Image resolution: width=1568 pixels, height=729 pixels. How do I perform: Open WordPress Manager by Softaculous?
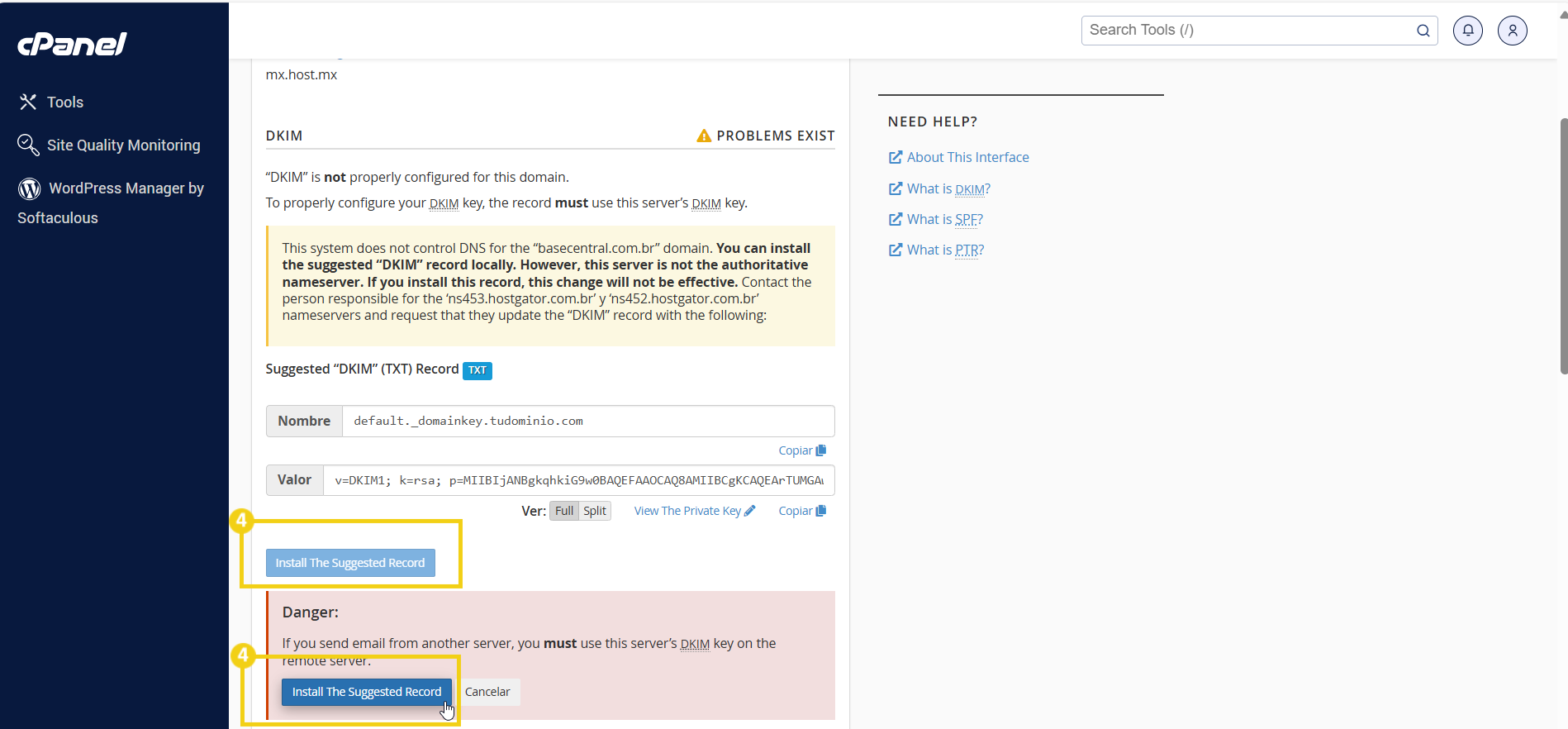pyautogui.click(x=111, y=202)
